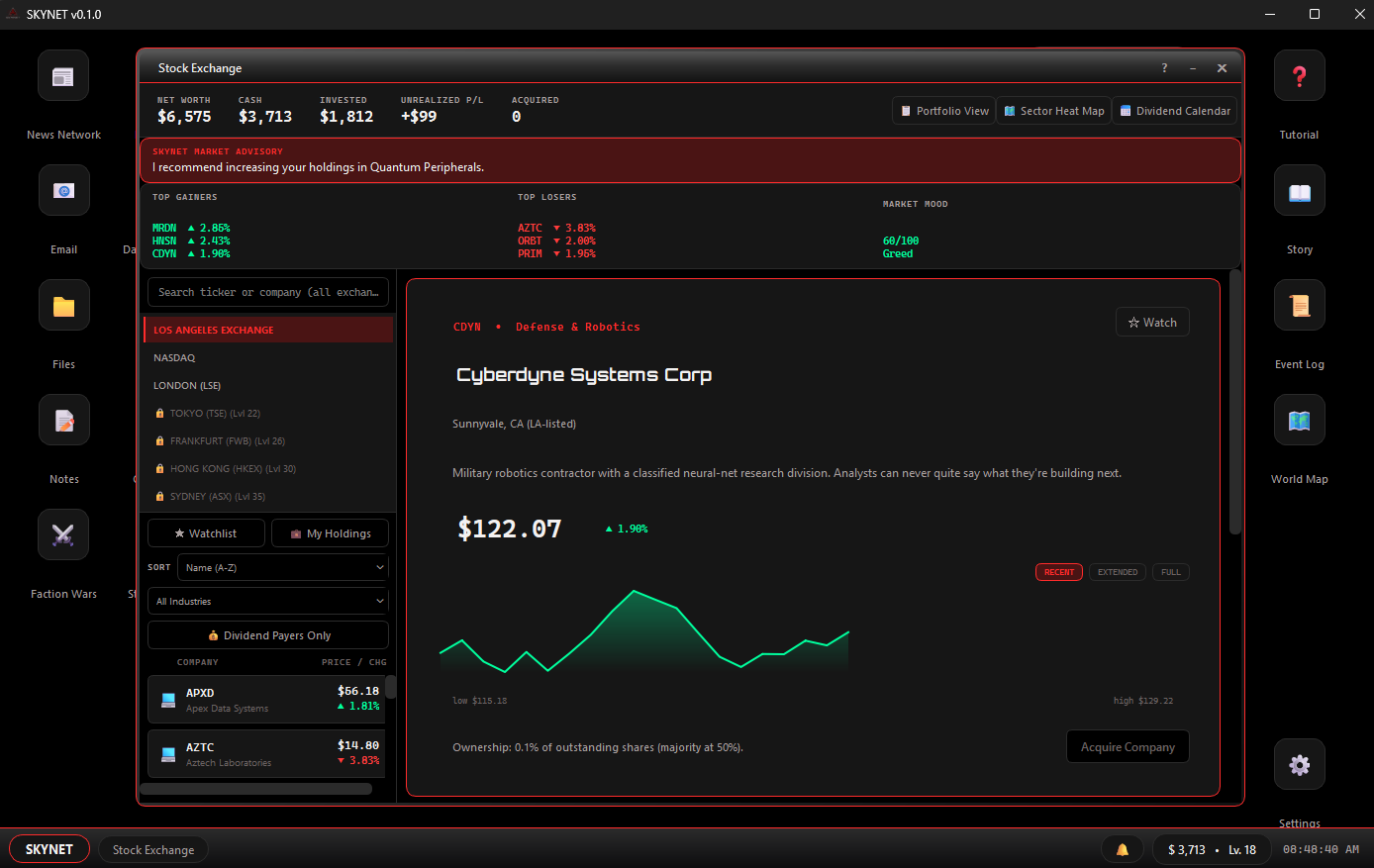The height and width of the screenshot is (868, 1374).
Task: Click the sidebar horizontal scrollbar
Action: 257,789
